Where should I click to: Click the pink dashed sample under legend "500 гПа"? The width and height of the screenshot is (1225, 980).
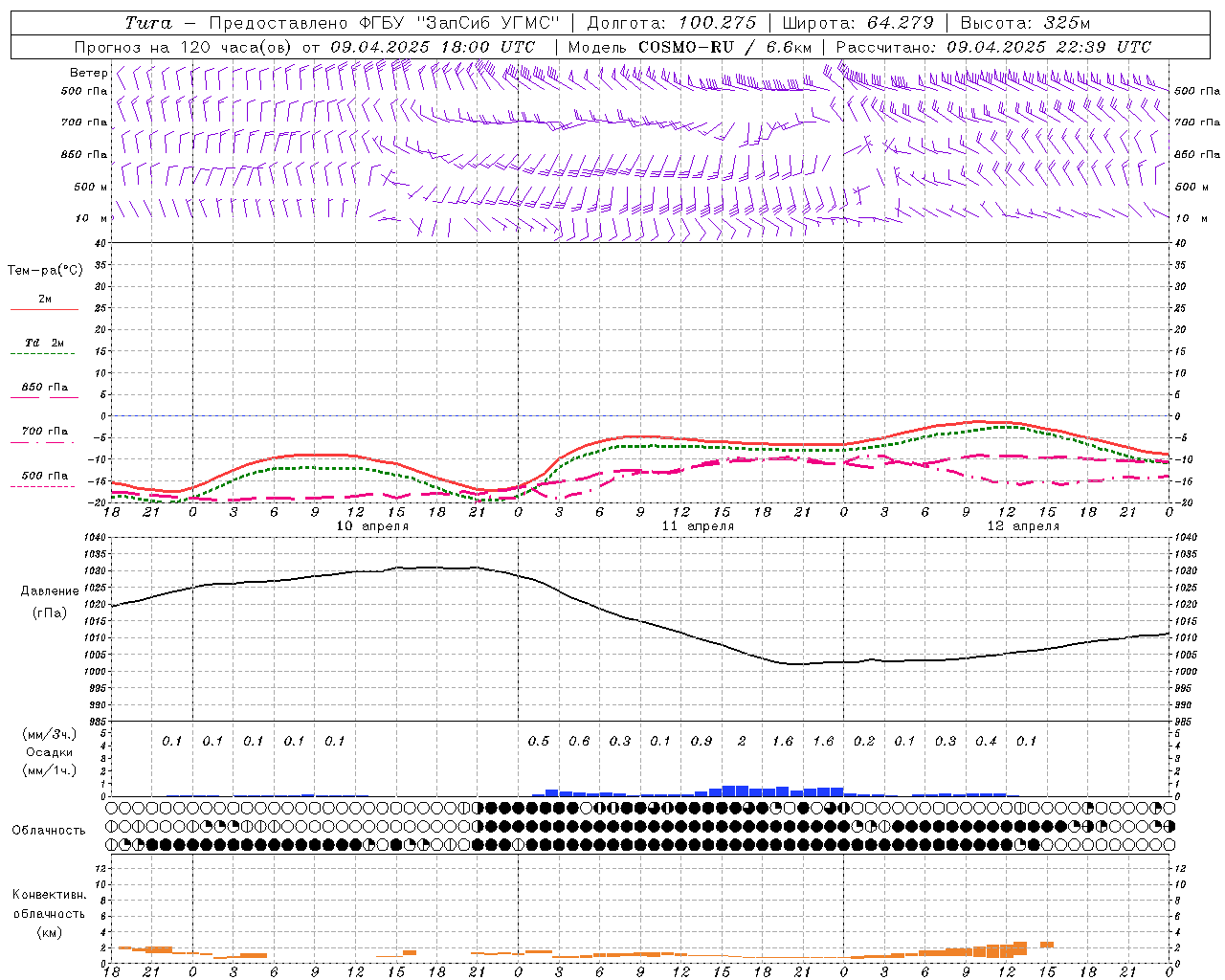(x=42, y=486)
